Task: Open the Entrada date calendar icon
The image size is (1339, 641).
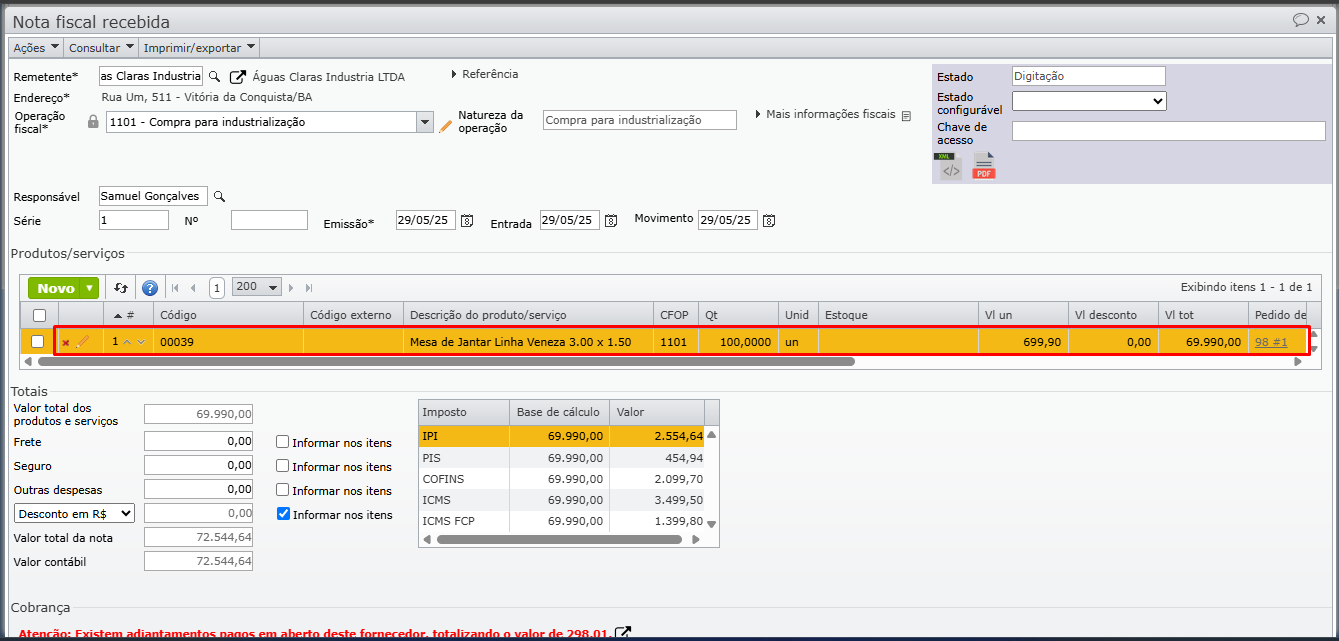Action: [x=611, y=221]
